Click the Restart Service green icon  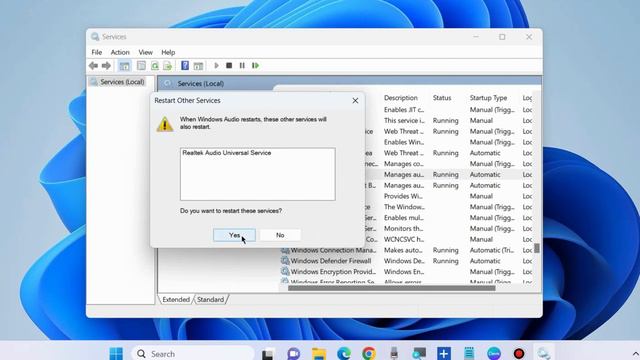tap(256, 66)
